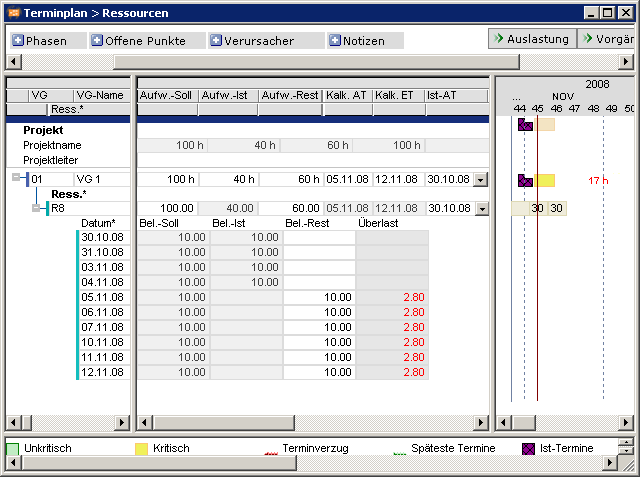Click the Verursacher plus icon
The height and width of the screenshot is (477, 640).
tap(216, 40)
